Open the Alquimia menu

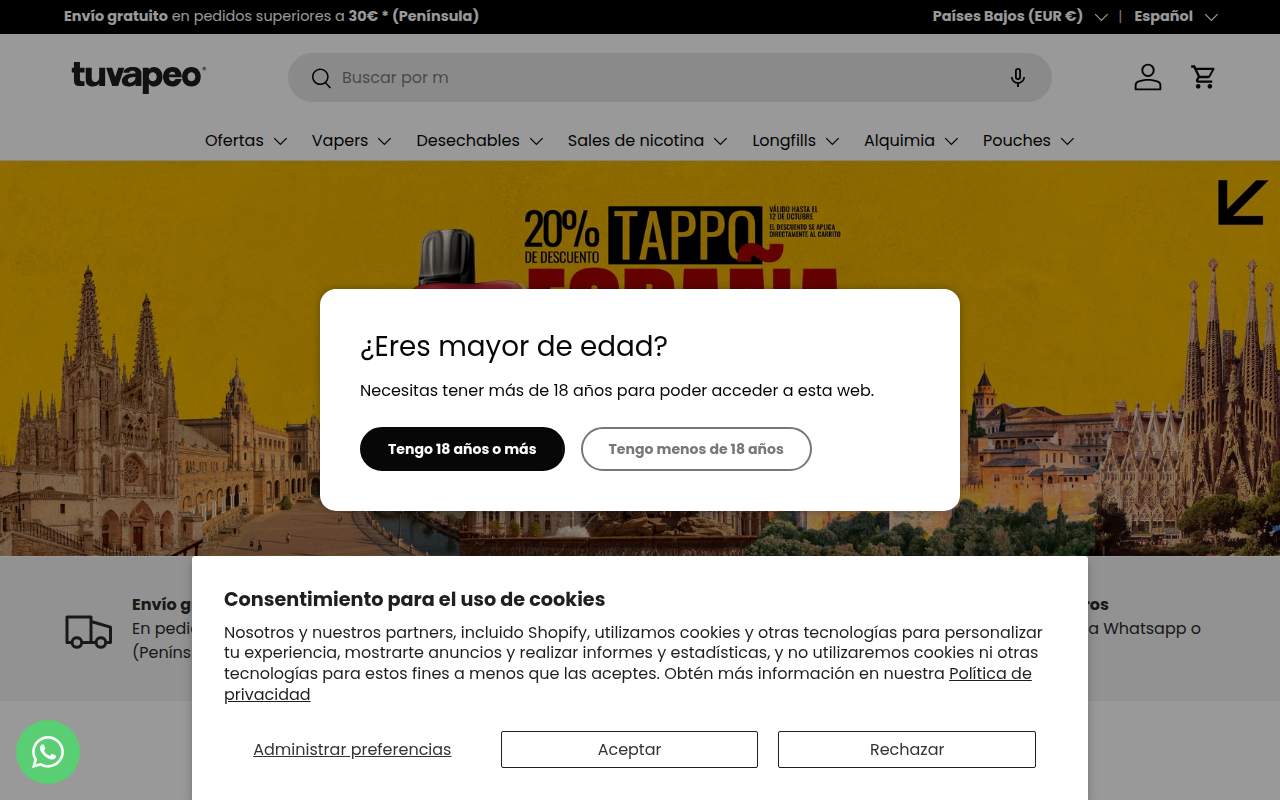tap(911, 141)
